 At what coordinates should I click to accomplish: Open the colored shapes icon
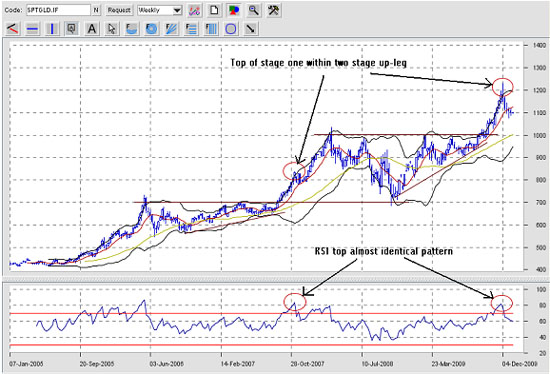tap(233, 11)
